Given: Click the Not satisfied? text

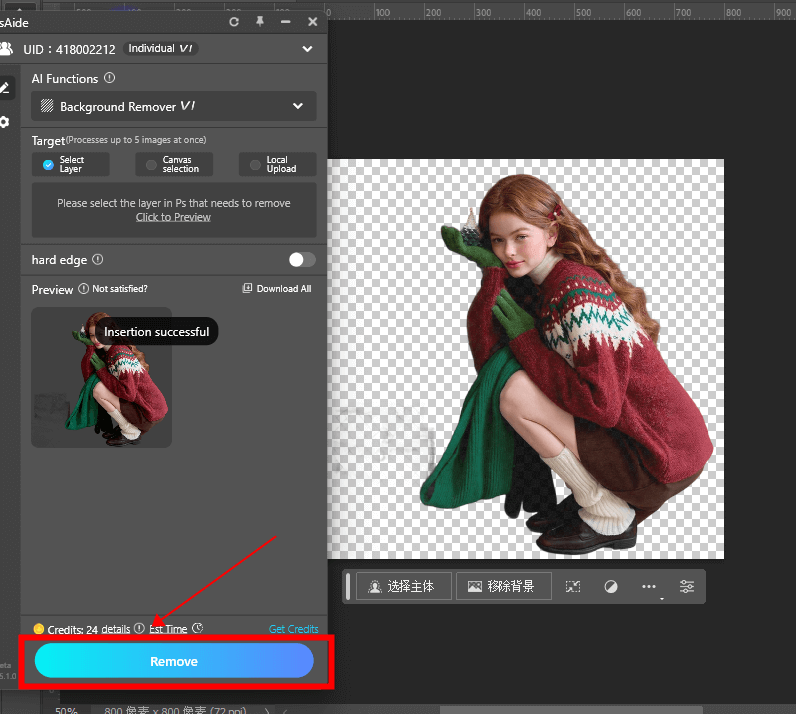Looking at the screenshot, I should (x=120, y=288).
